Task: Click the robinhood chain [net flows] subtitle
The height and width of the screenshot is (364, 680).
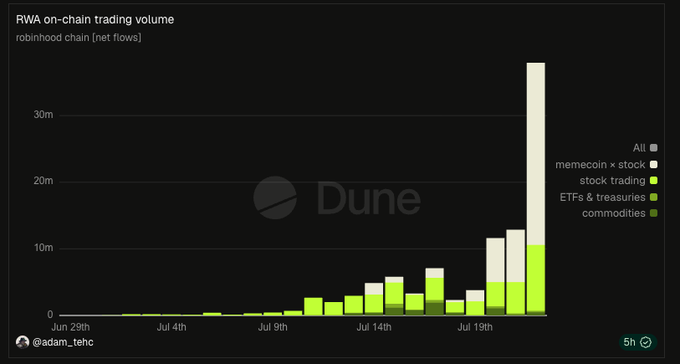Action: click(78, 37)
